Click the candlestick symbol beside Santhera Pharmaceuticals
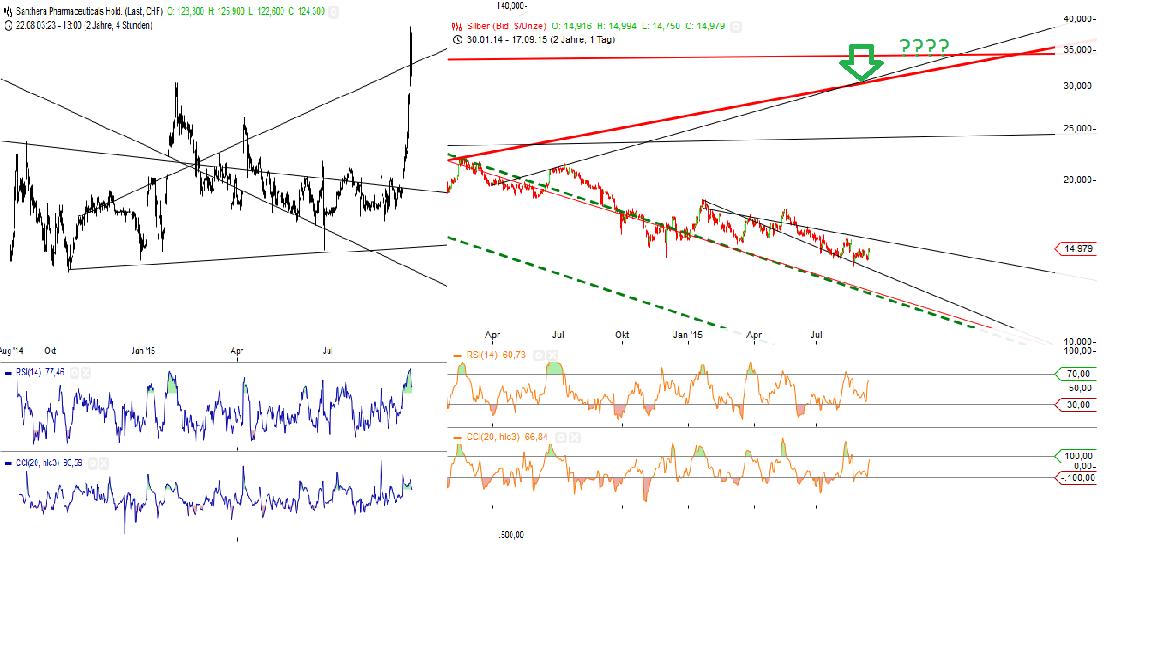This screenshot has height=648, width=1152. [8, 11]
